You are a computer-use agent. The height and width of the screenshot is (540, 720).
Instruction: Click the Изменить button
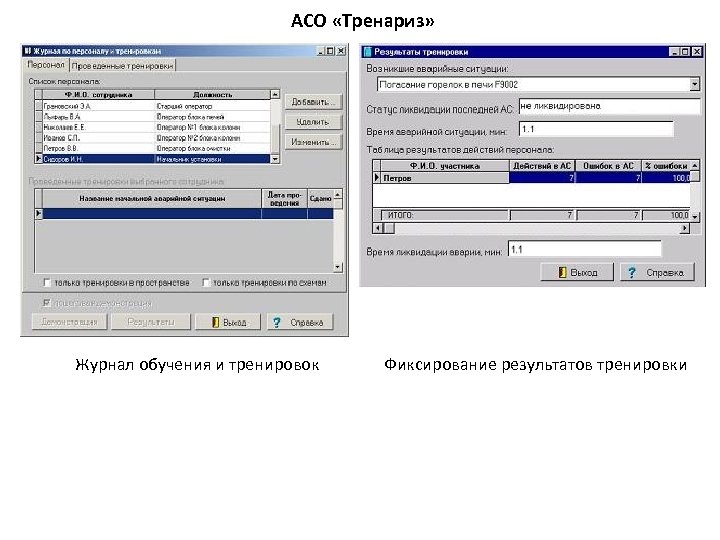(313, 142)
